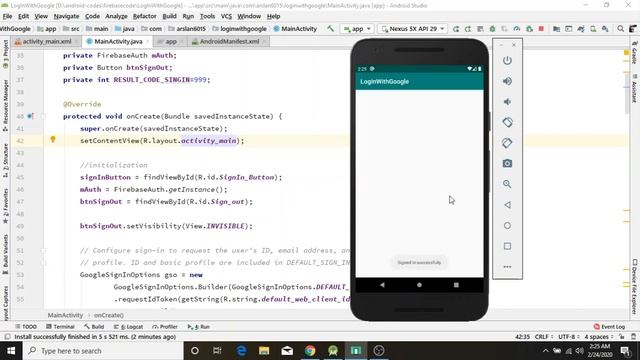The height and width of the screenshot is (360, 640).
Task: Click the 4 spaces indent selector
Action: (x=598, y=337)
